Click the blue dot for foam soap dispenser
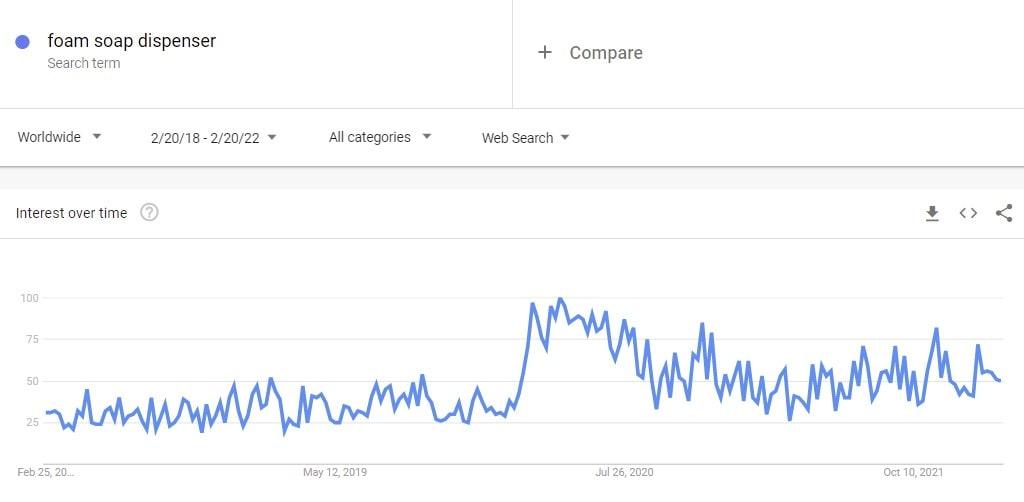Screen dimensions: 1024x502 click(22, 42)
